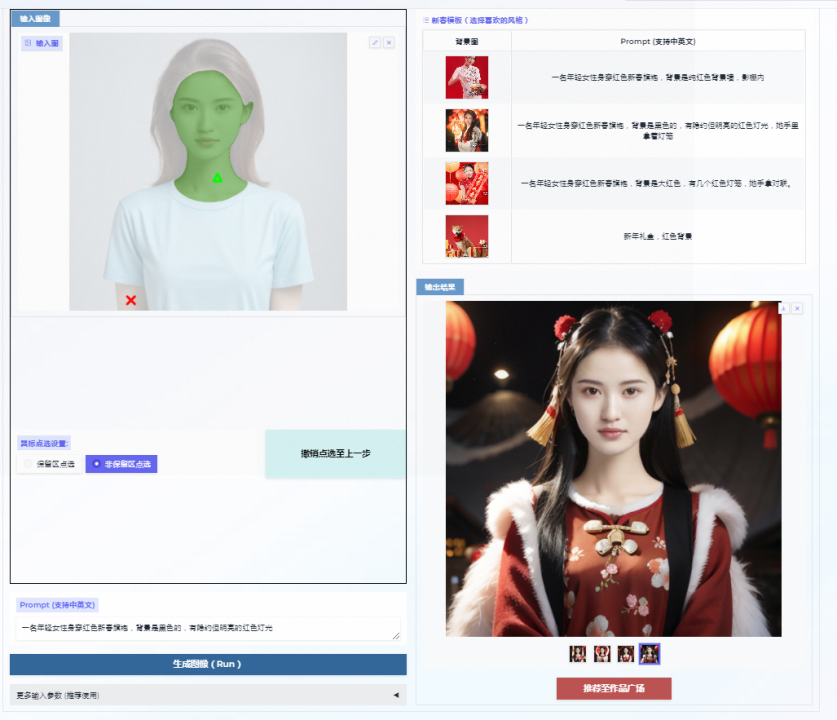Choose template image with red lanterns and couplet
The height and width of the screenshot is (720, 837).
[467, 183]
